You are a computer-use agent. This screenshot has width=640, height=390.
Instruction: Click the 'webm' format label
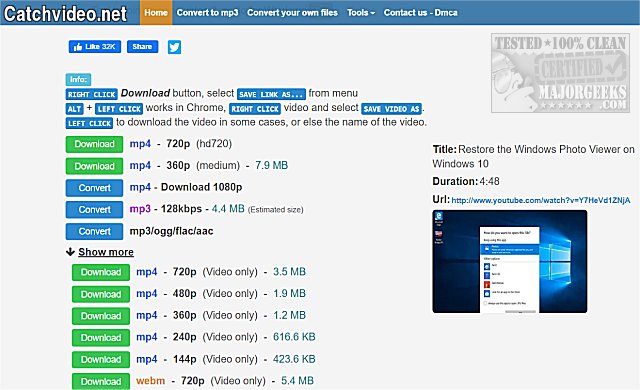(x=151, y=381)
